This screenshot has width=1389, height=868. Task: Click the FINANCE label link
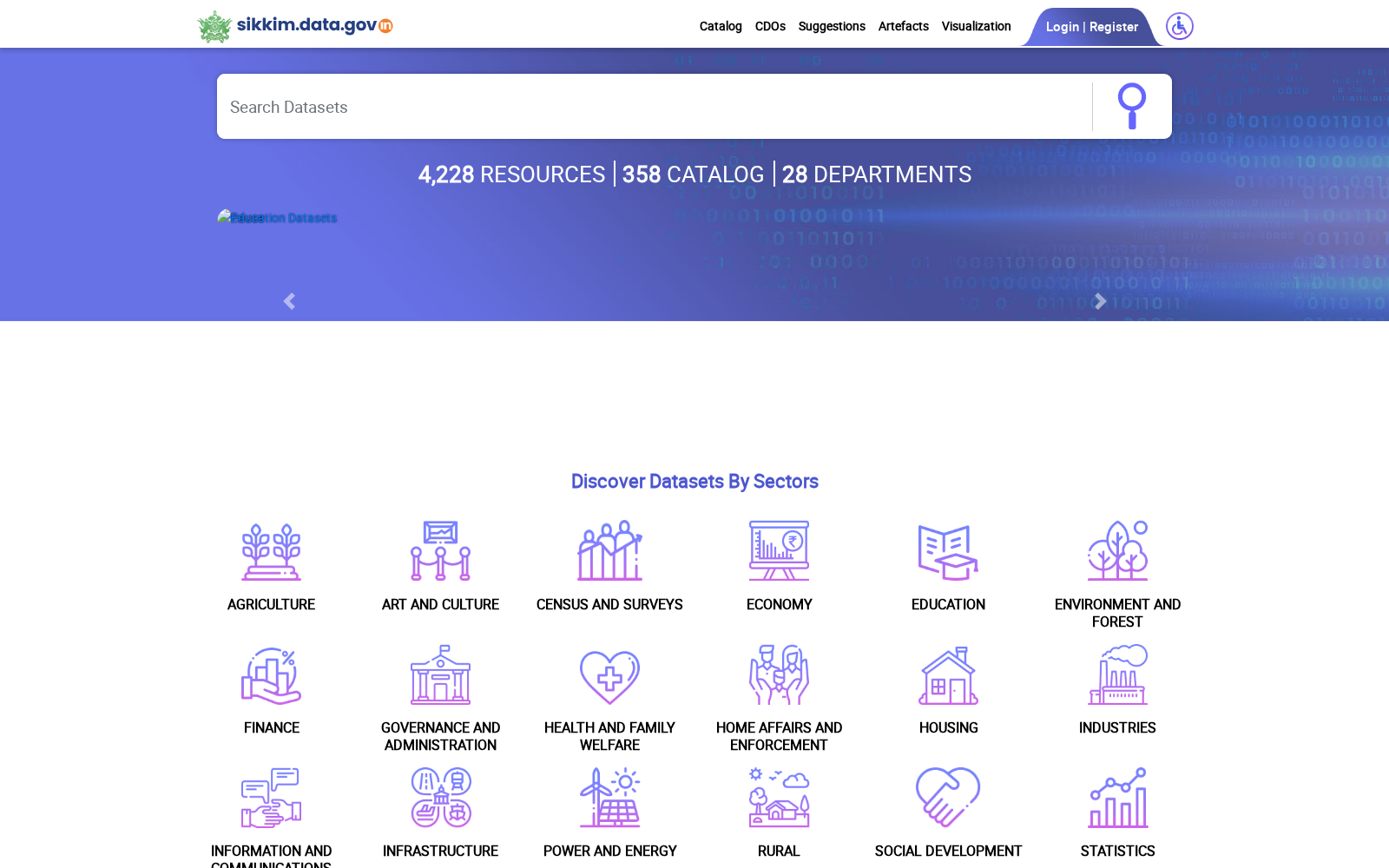coord(271,727)
